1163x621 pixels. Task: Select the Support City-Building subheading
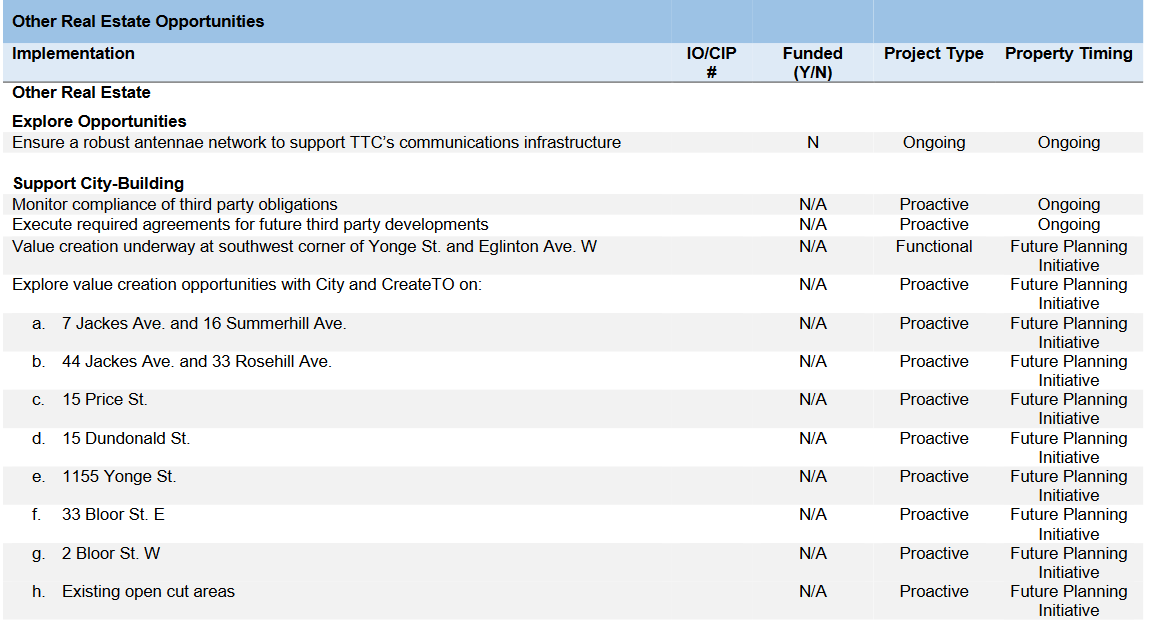[x=98, y=183]
